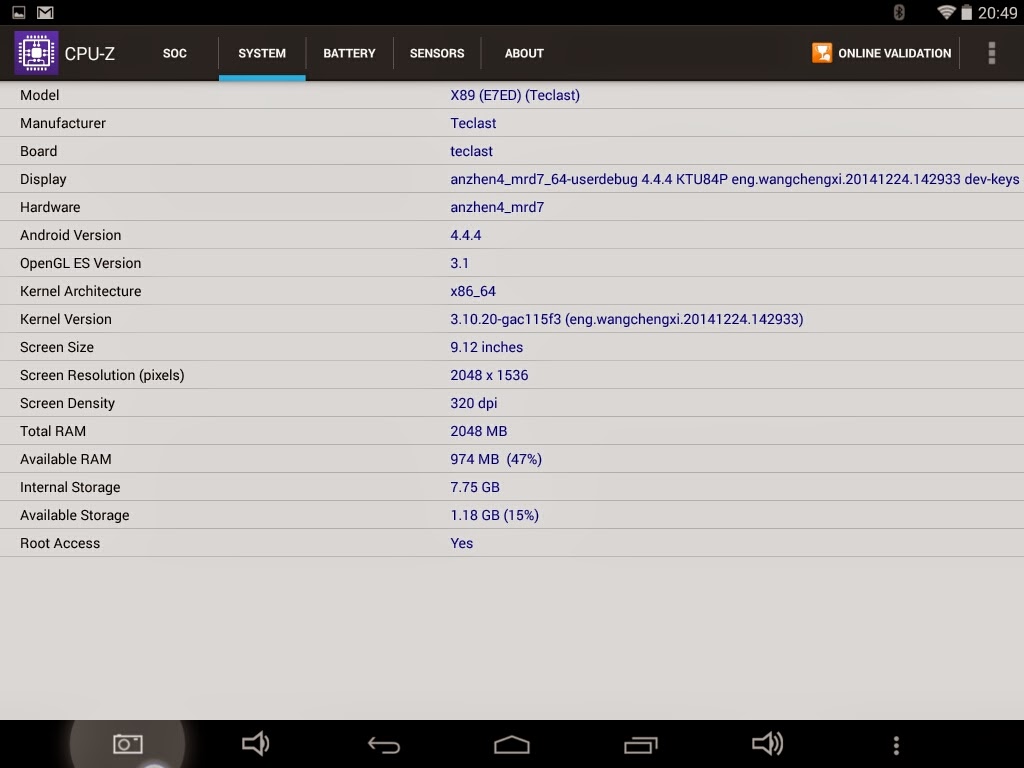Click the ONLINE VALIDATION button

882,53
